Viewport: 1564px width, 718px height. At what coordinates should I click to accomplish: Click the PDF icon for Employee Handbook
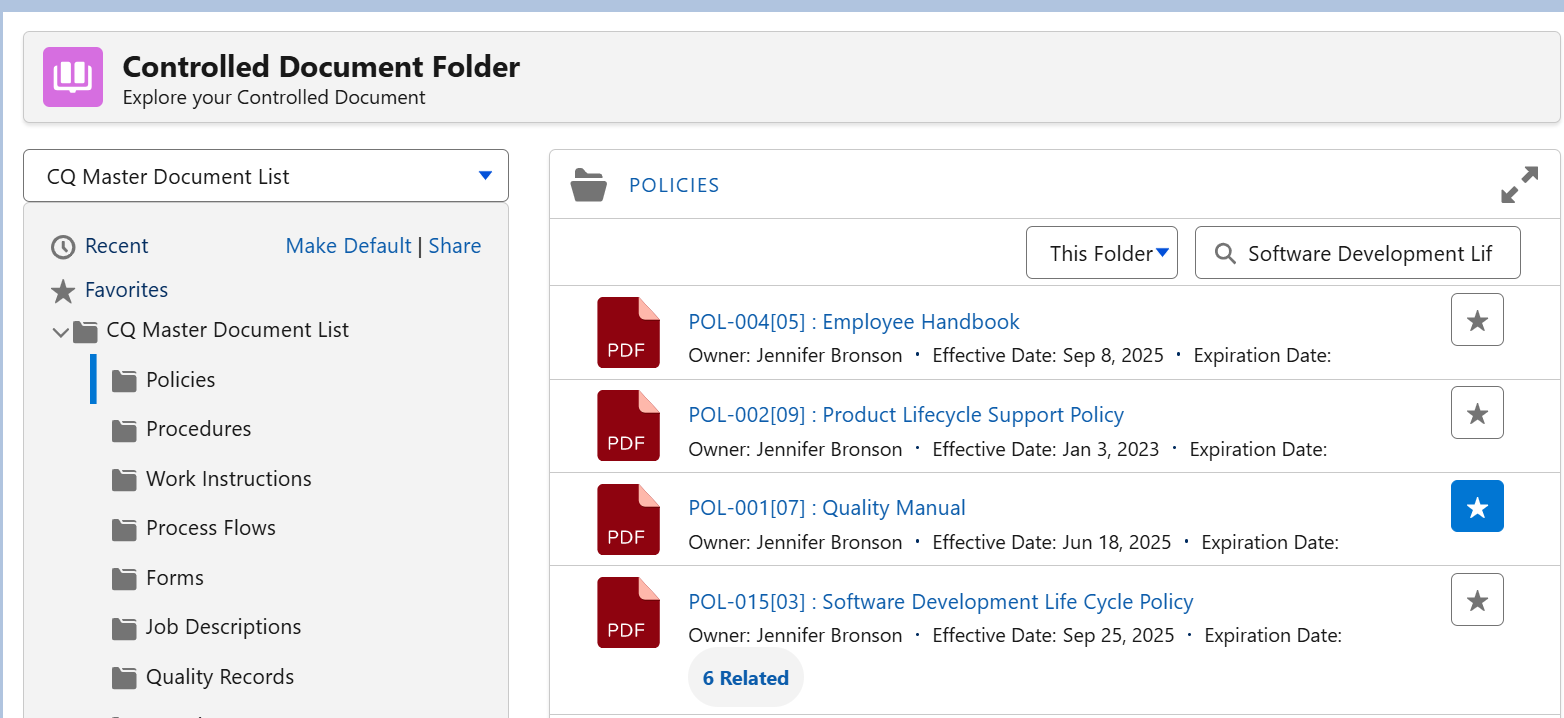[628, 332]
